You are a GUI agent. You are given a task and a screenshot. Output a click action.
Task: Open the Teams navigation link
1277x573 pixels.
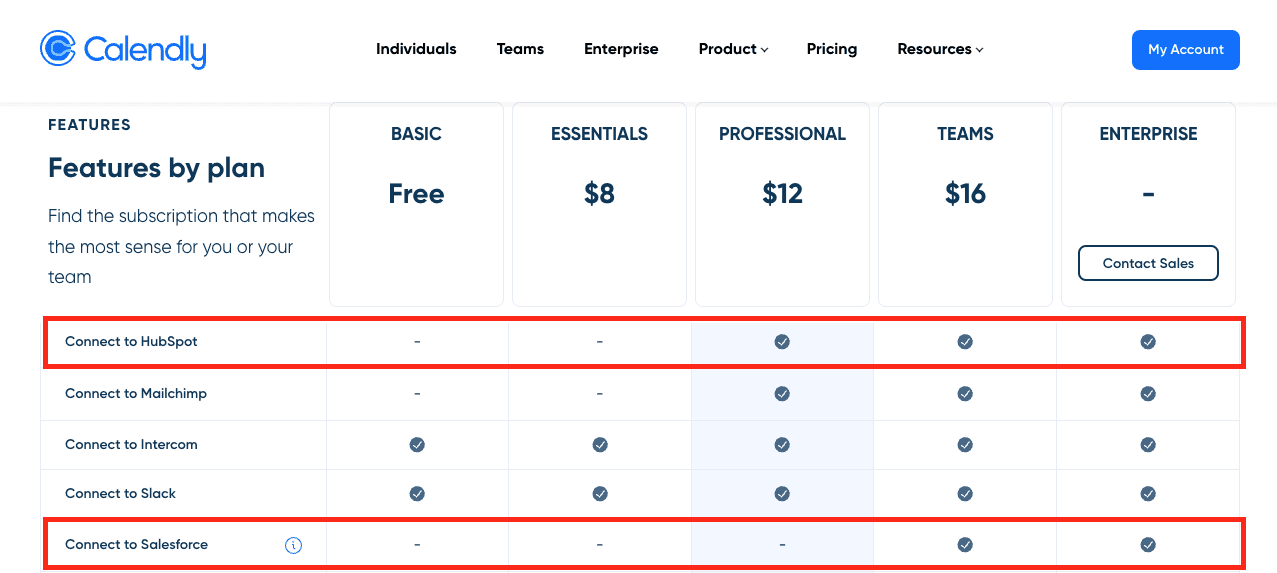pos(520,49)
